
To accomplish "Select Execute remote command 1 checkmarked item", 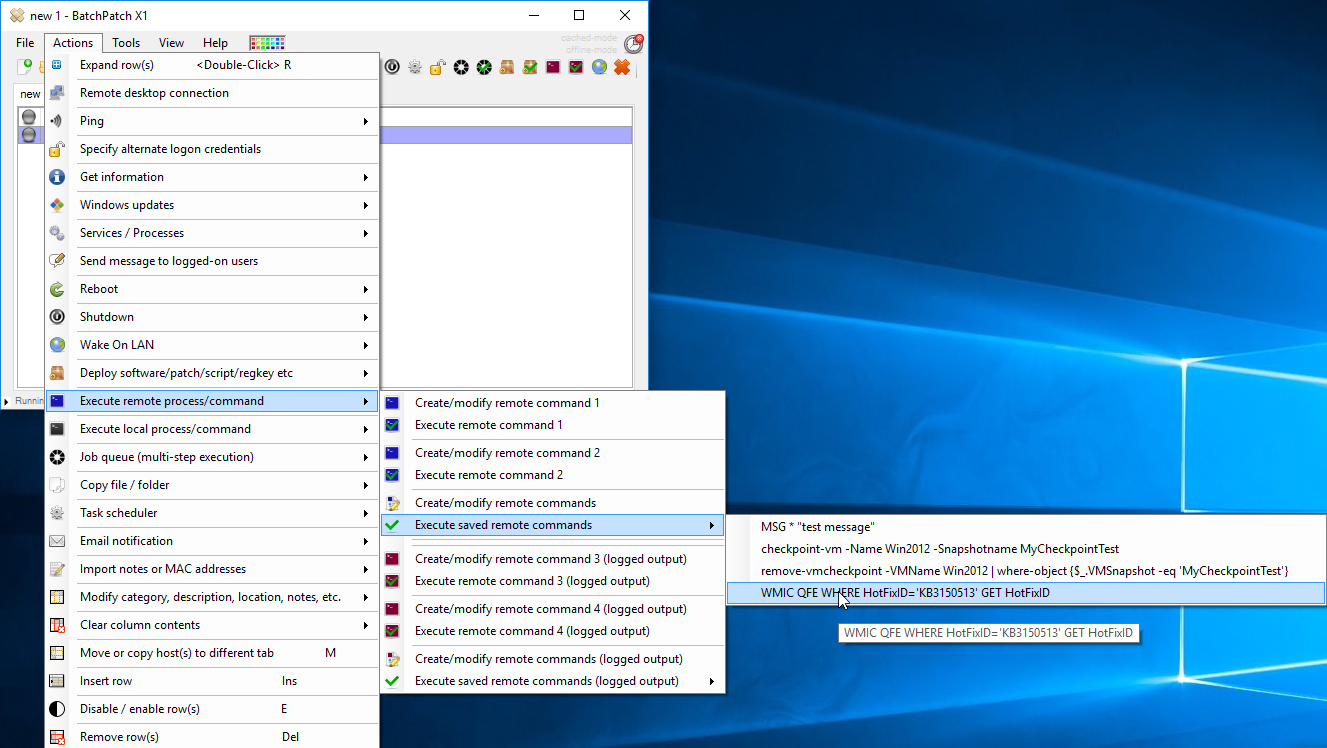I will point(488,425).
